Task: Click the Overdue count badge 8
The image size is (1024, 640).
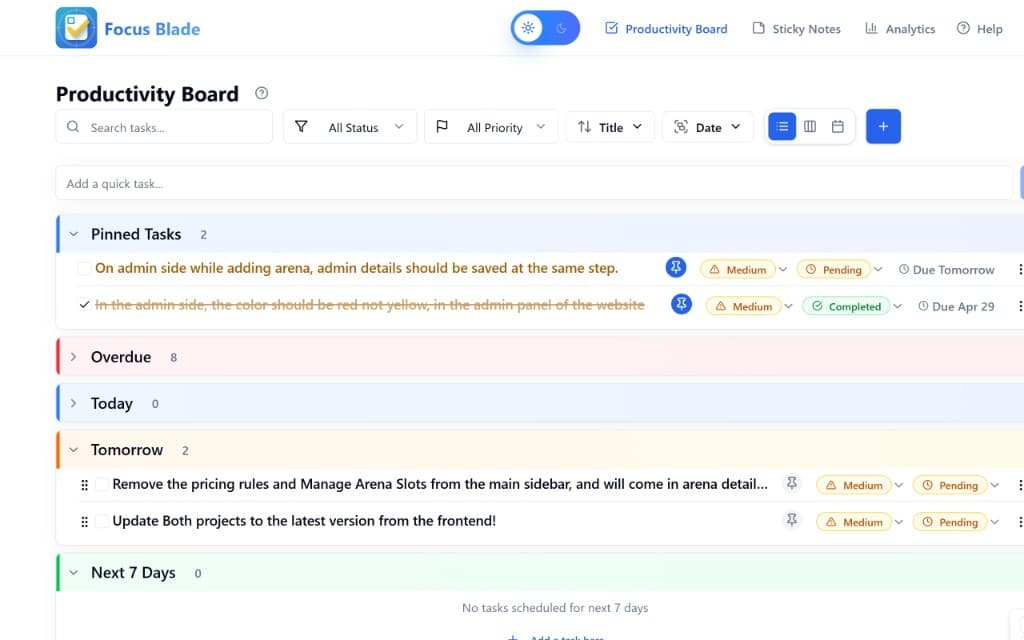Action: tap(173, 357)
